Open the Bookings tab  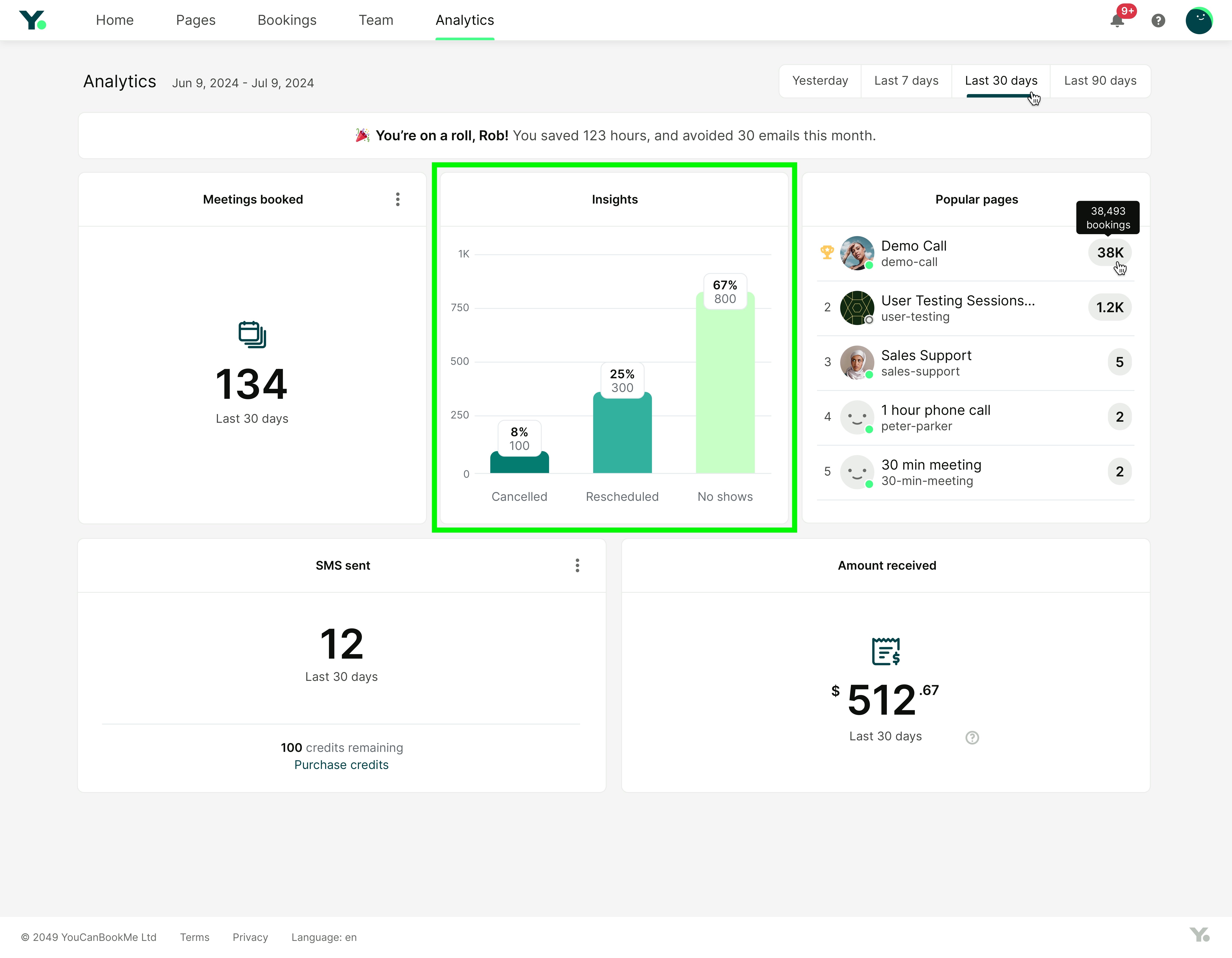click(x=287, y=20)
